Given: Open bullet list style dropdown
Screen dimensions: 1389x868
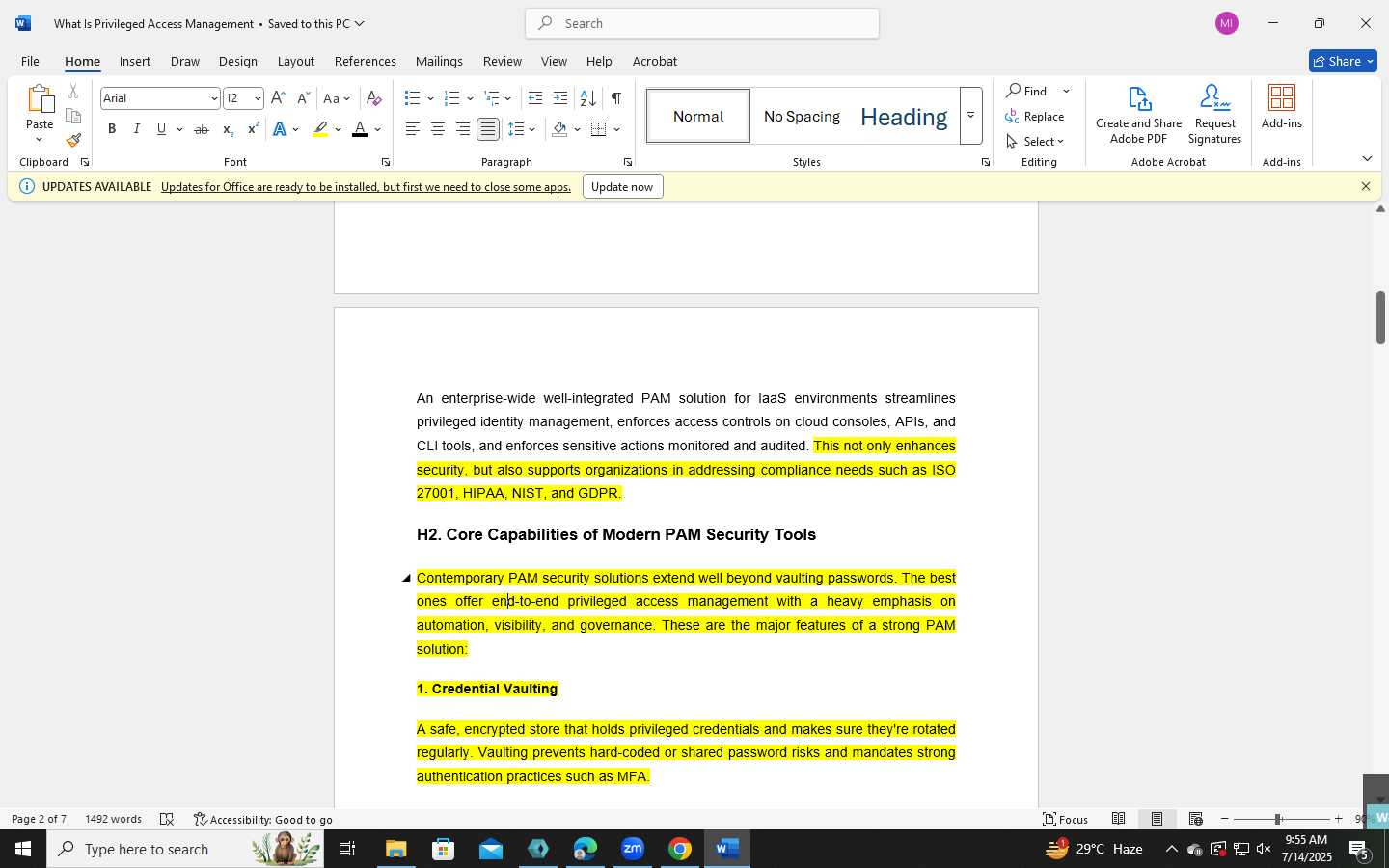Looking at the screenshot, I should point(430,98).
